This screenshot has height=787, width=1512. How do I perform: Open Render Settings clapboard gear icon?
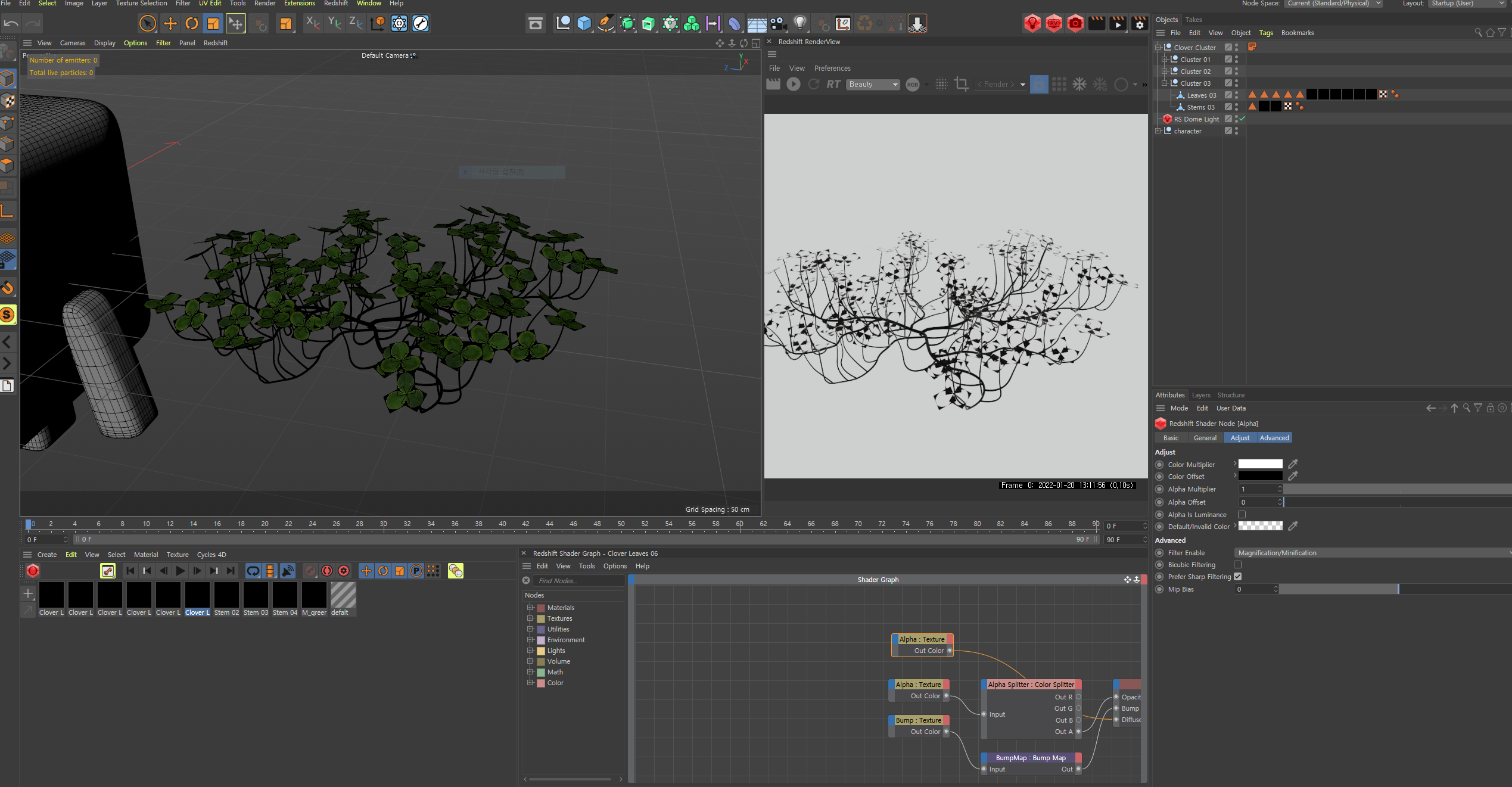(x=1139, y=23)
